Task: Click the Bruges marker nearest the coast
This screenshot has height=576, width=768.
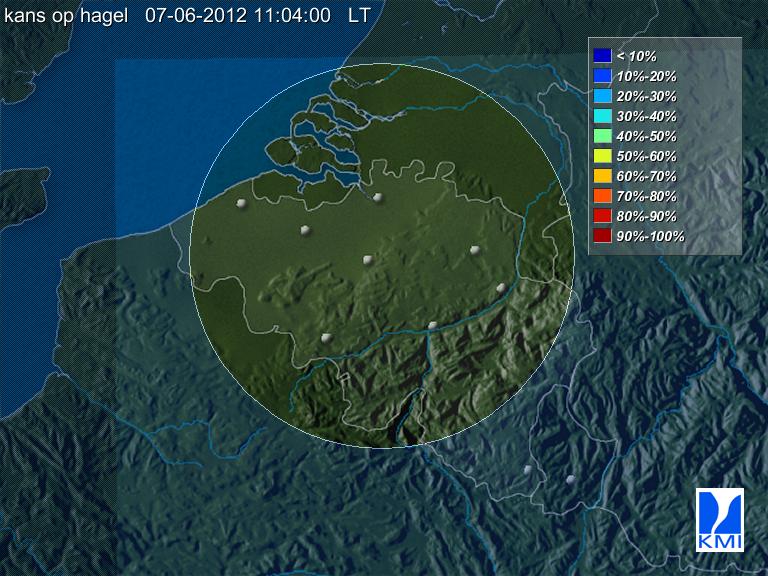Action: click(241, 204)
